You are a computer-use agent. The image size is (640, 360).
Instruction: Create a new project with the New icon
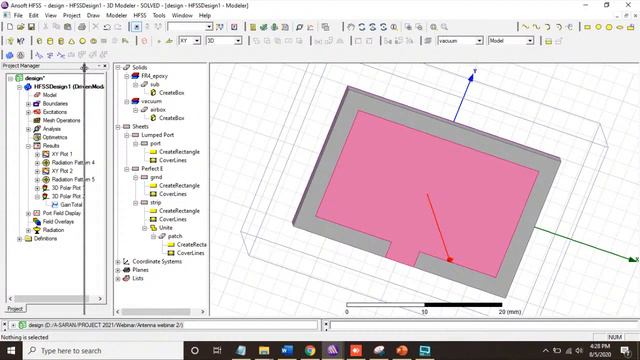click(x=10, y=27)
